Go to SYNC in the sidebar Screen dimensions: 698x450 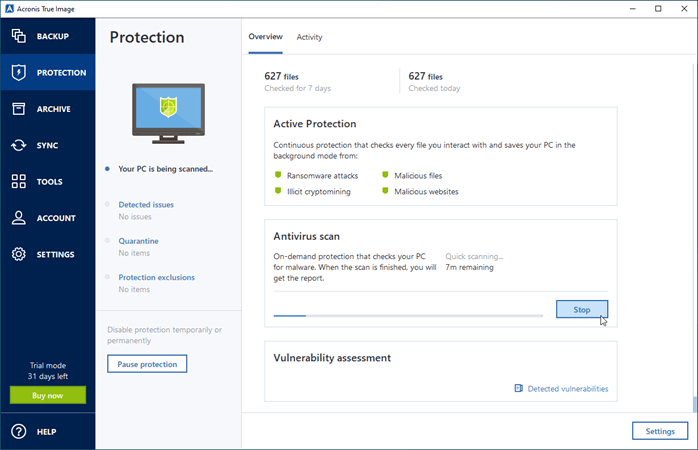[x=48, y=145]
